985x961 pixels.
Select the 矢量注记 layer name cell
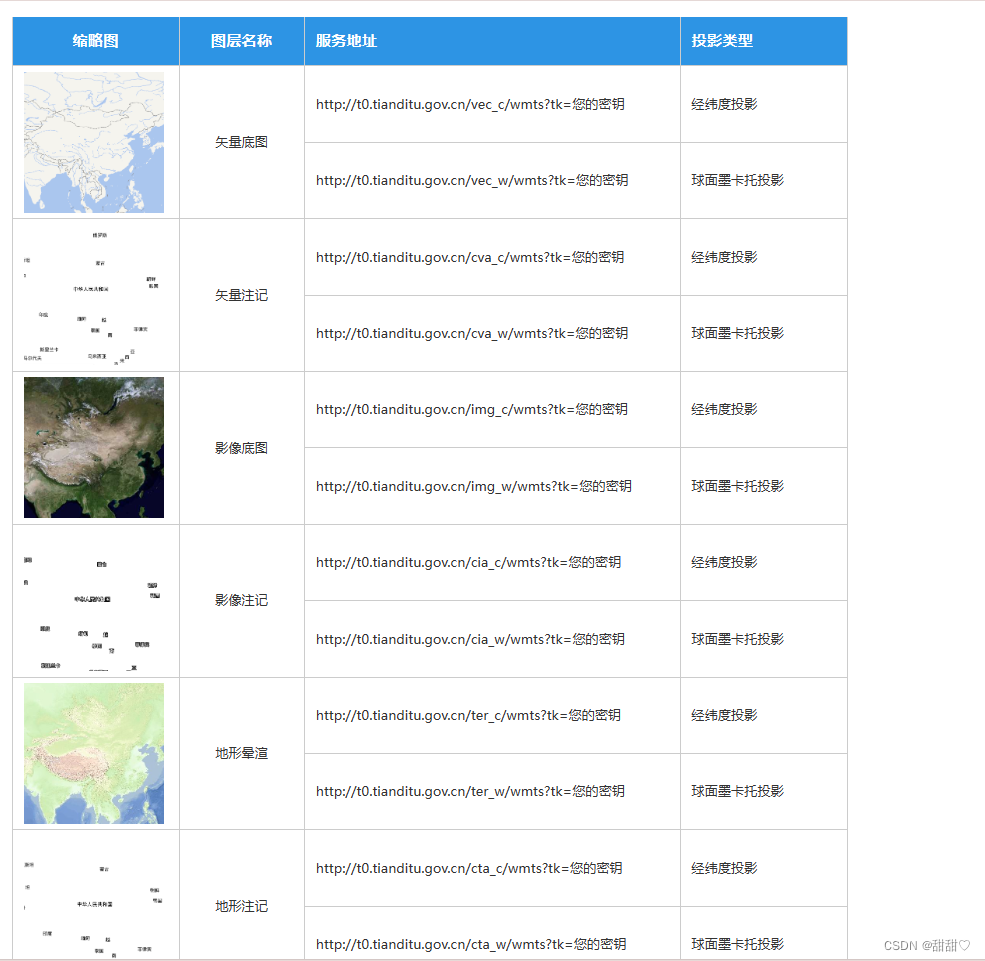[x=241, y=295]
